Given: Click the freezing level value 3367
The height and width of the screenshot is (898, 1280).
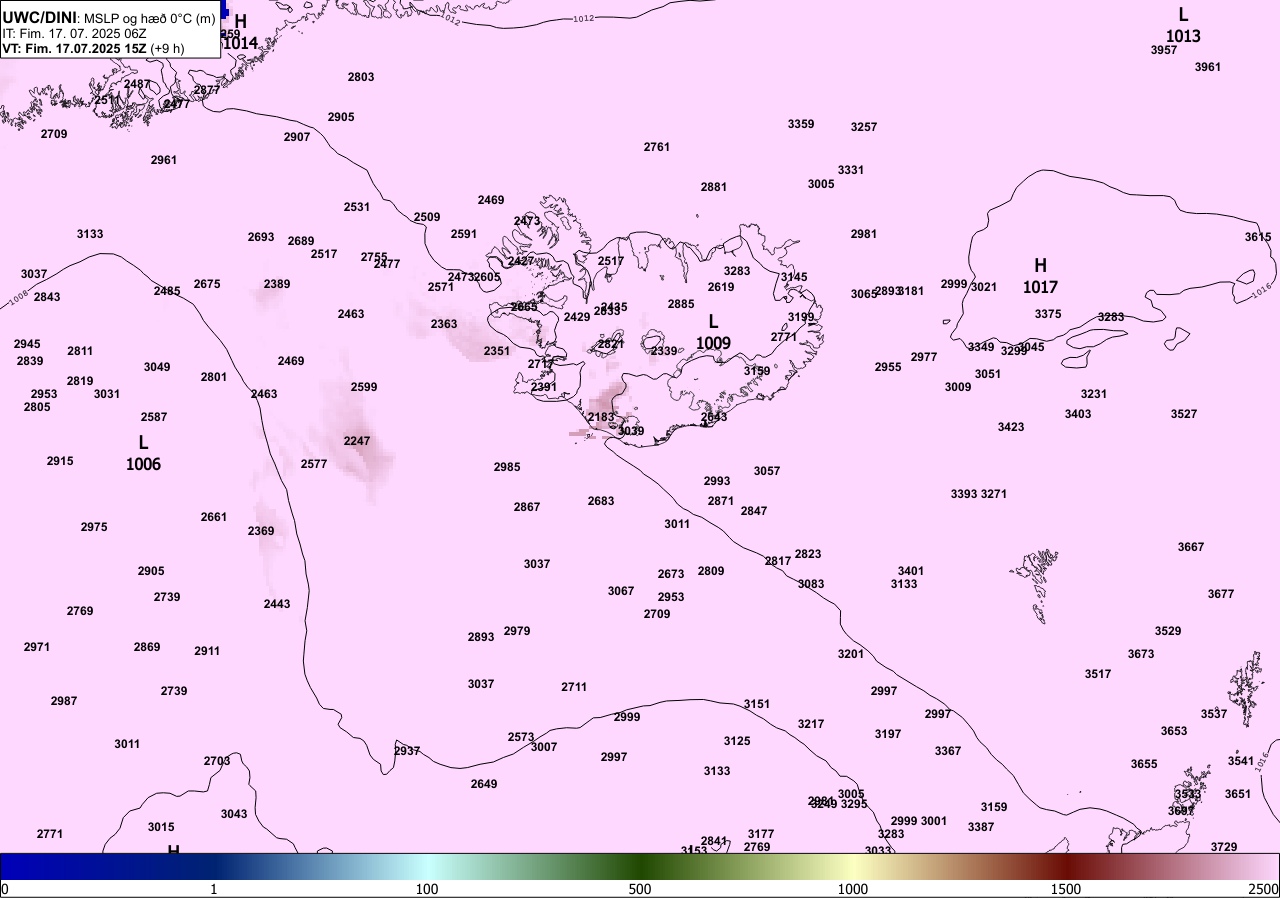Looking at the screenshot, I should tap(948, 751).
